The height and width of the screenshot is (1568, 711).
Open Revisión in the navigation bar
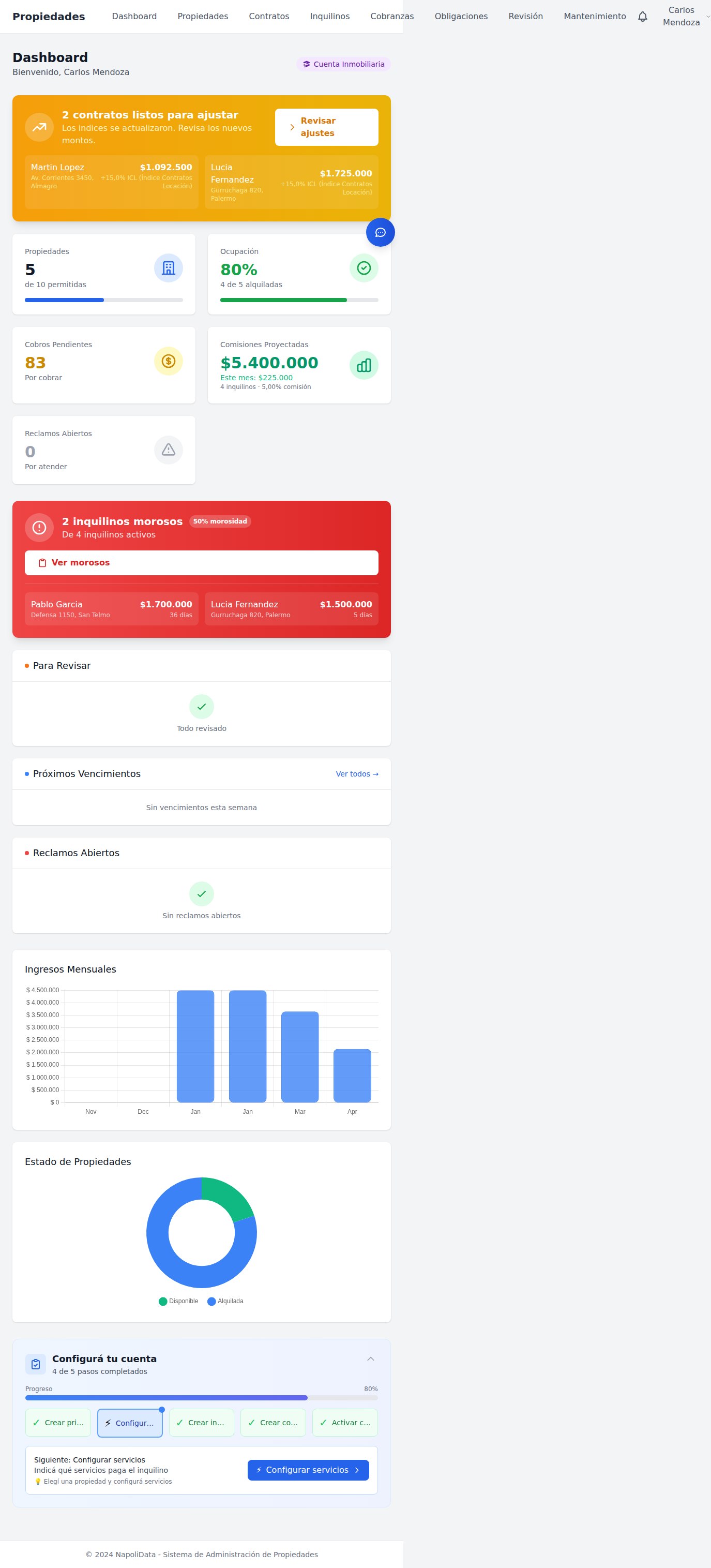[x=525, y=17]
